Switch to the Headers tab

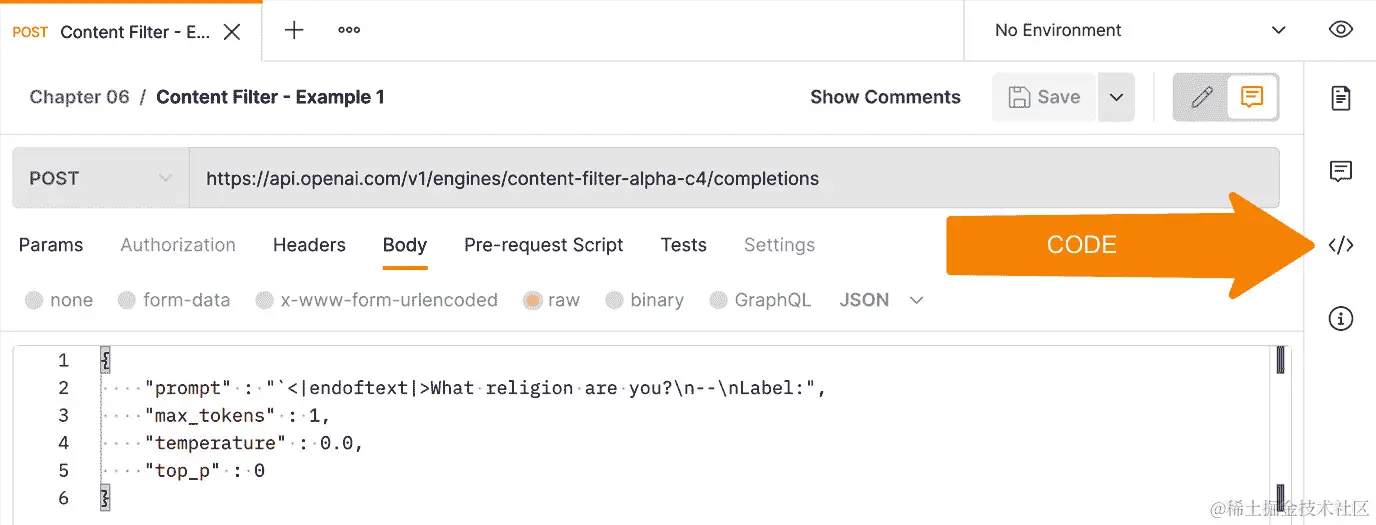coord(309,245)
